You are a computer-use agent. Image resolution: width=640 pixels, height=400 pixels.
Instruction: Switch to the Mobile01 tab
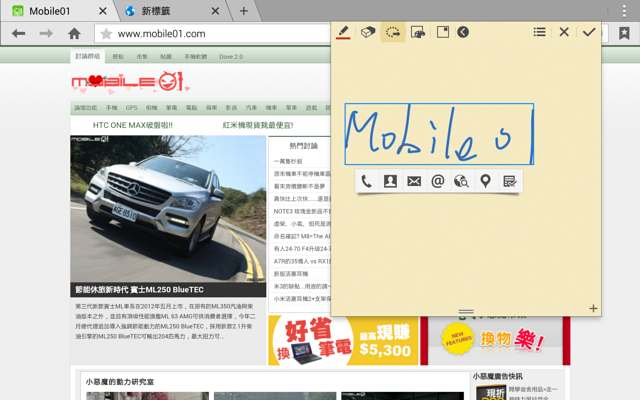click(49, 11)
